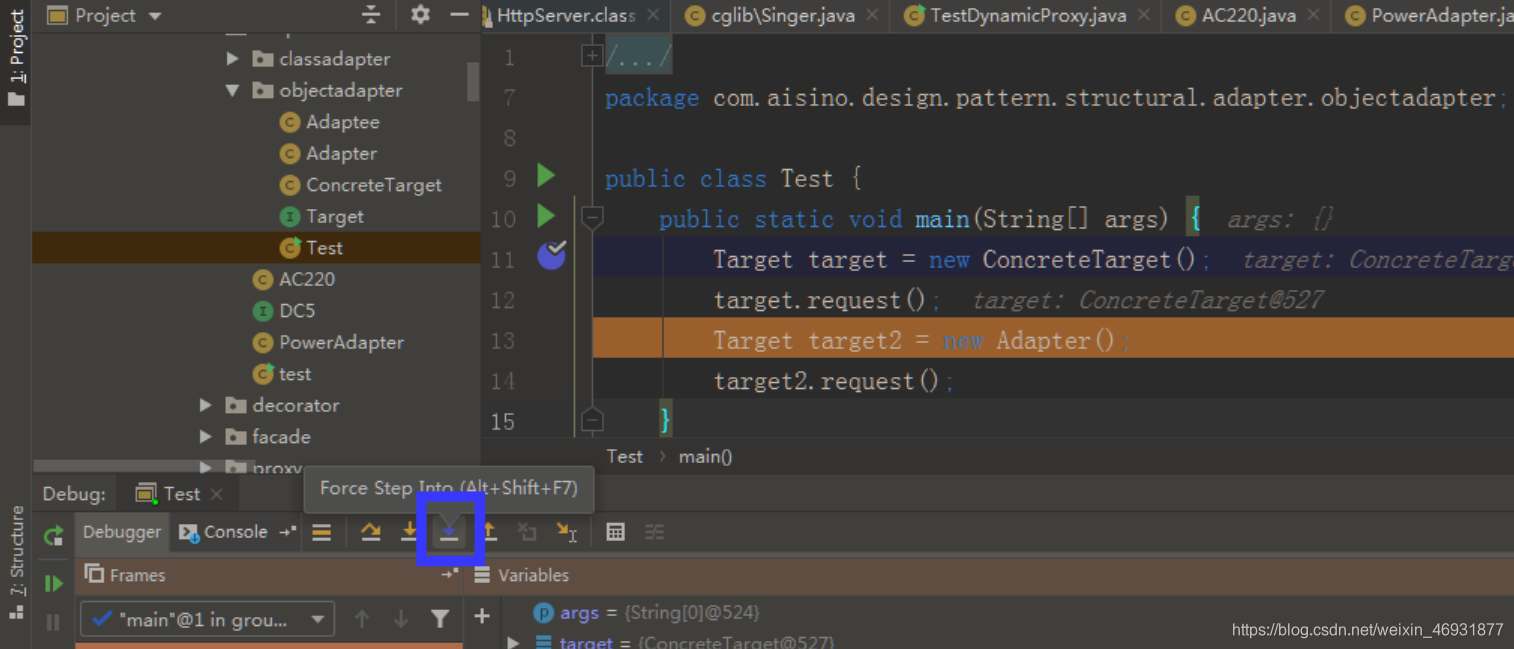1514x649 pixels.
Task: Close the Test debug session tab
Action: [x=217, y=494]
